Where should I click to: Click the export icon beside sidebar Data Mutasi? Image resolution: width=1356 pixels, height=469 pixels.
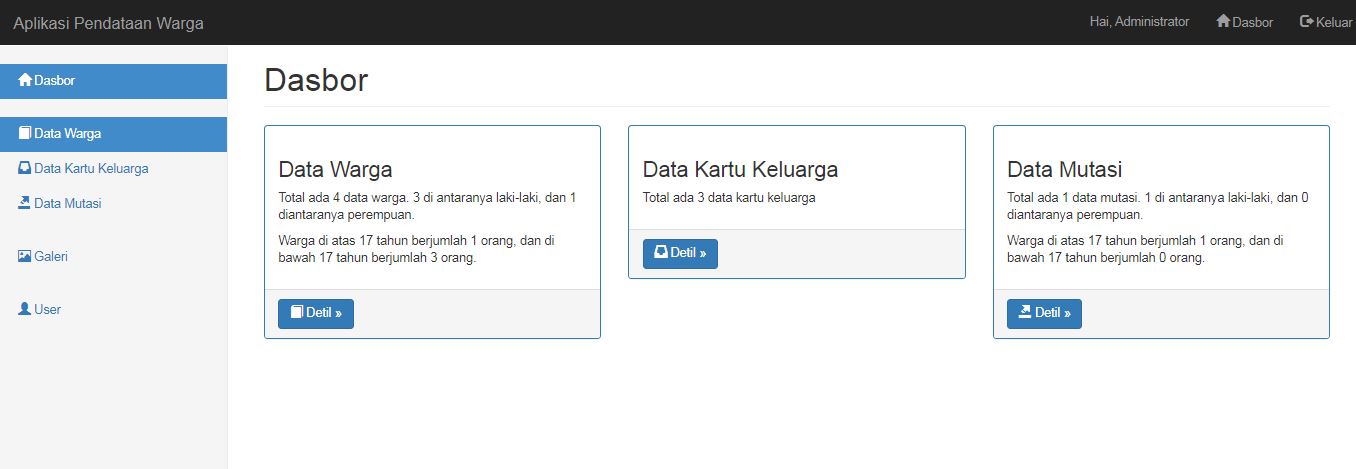[25, 203]
